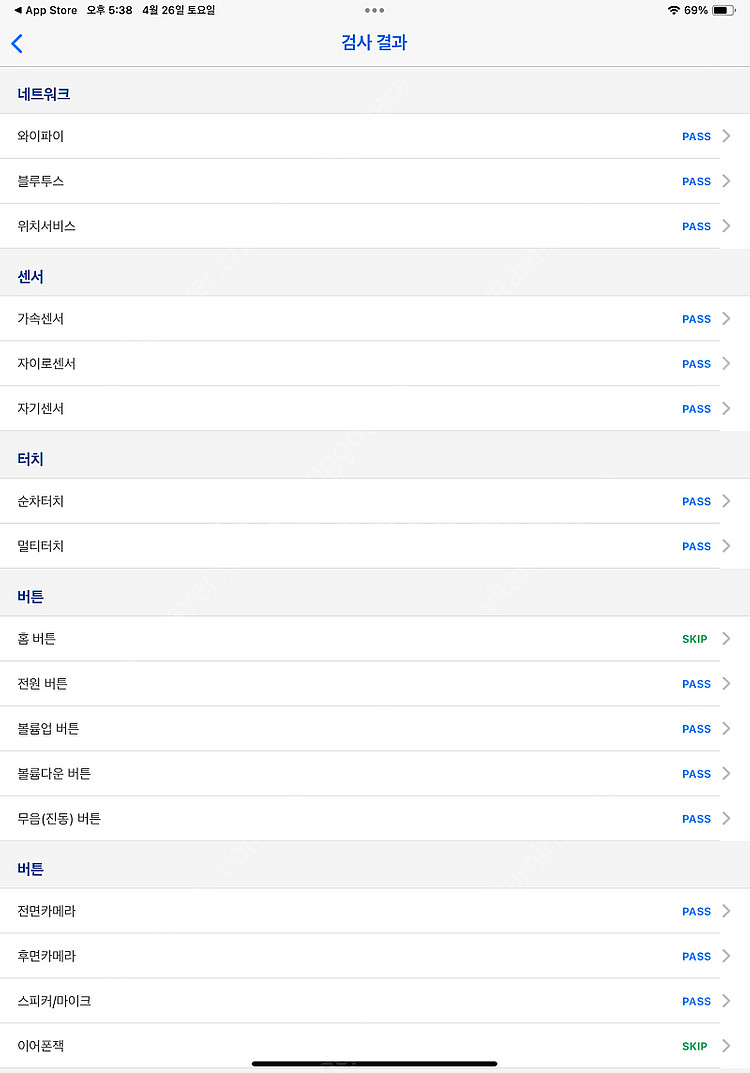Expand 전원 버튼 row chevron

pos(726,684)
